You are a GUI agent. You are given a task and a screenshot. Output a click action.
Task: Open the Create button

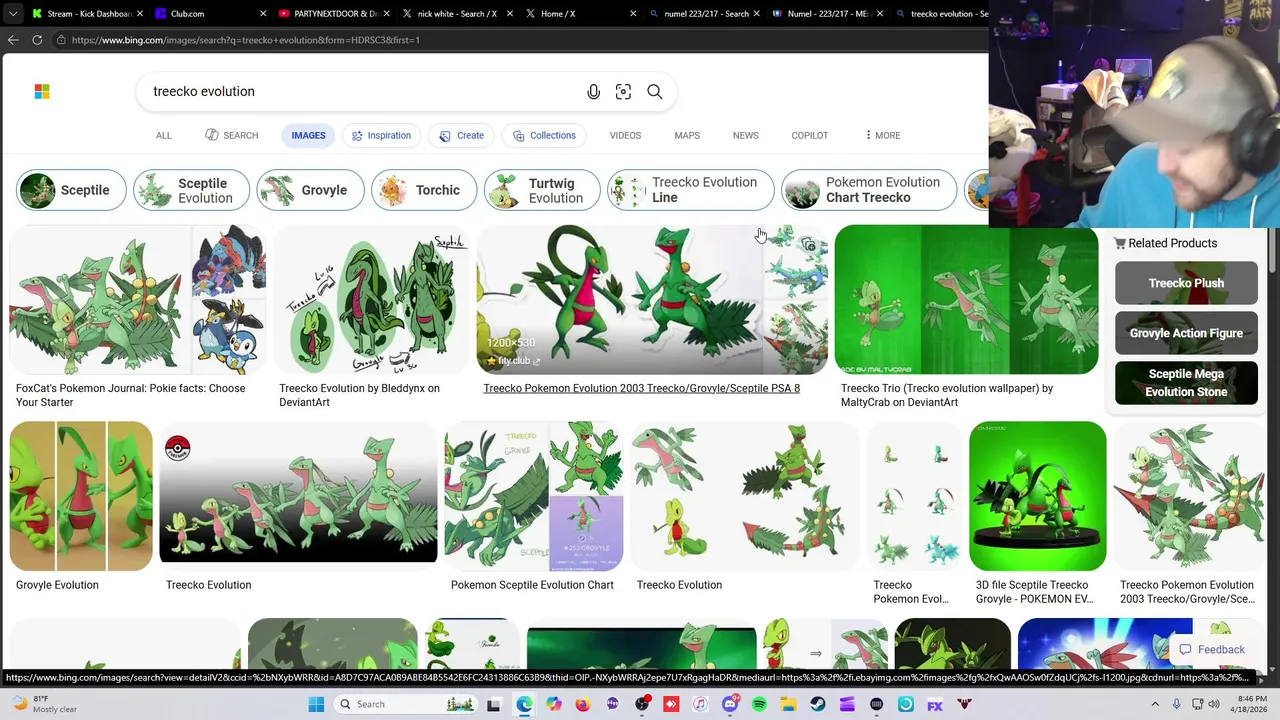tap(461, 136)
